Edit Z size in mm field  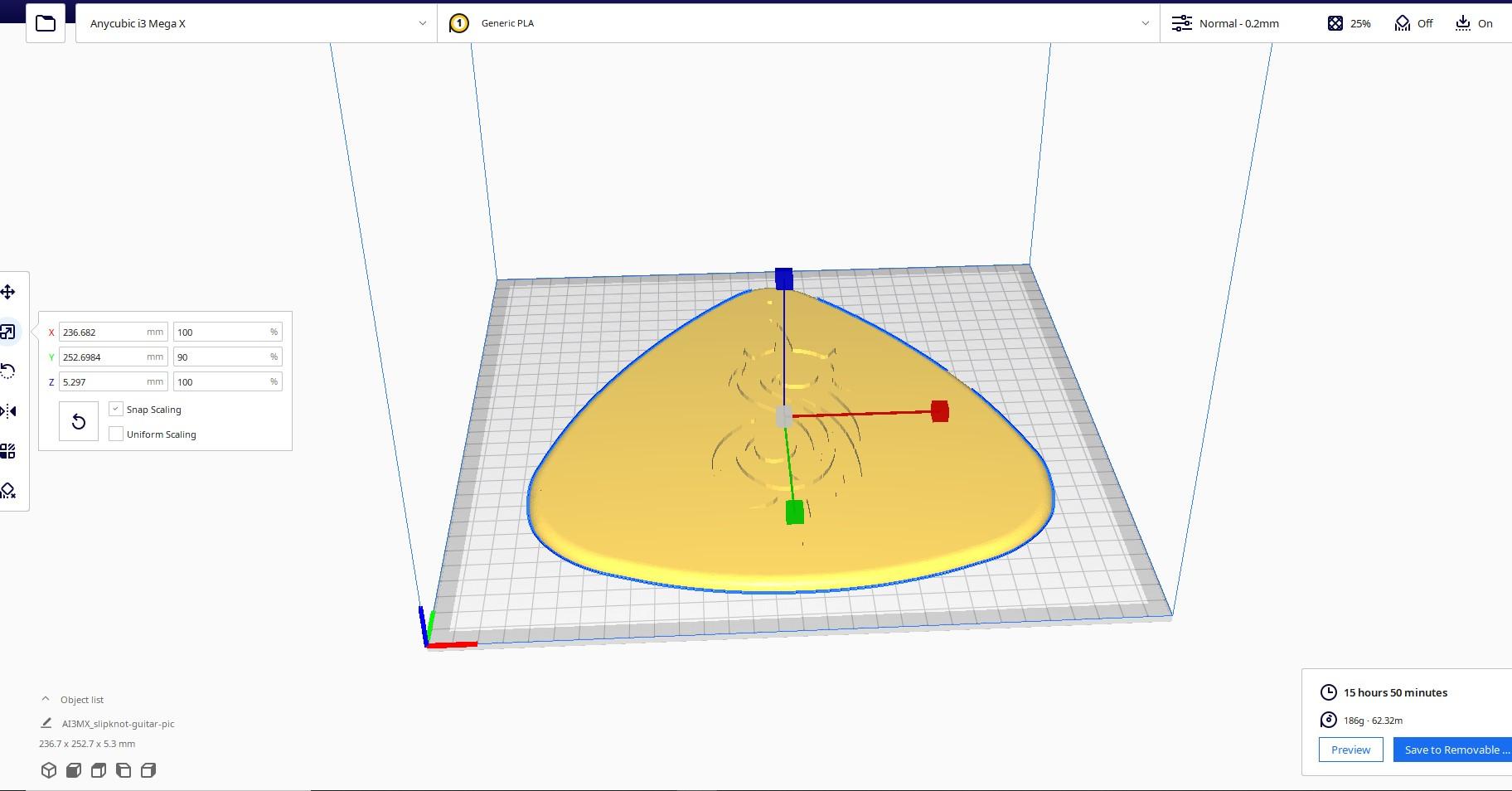114,381
